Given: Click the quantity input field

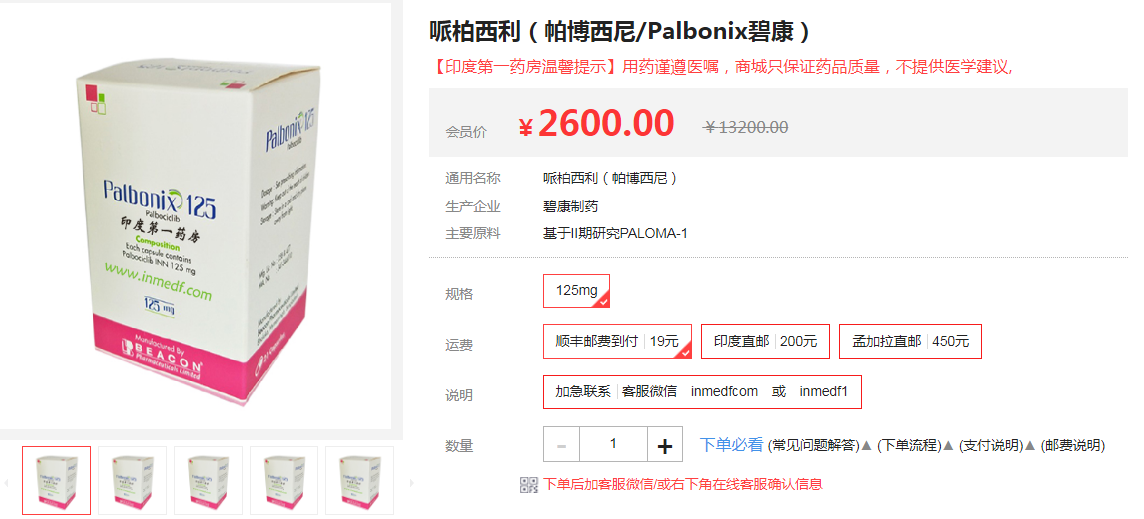Looking at the screenshot, I should 613,445.
